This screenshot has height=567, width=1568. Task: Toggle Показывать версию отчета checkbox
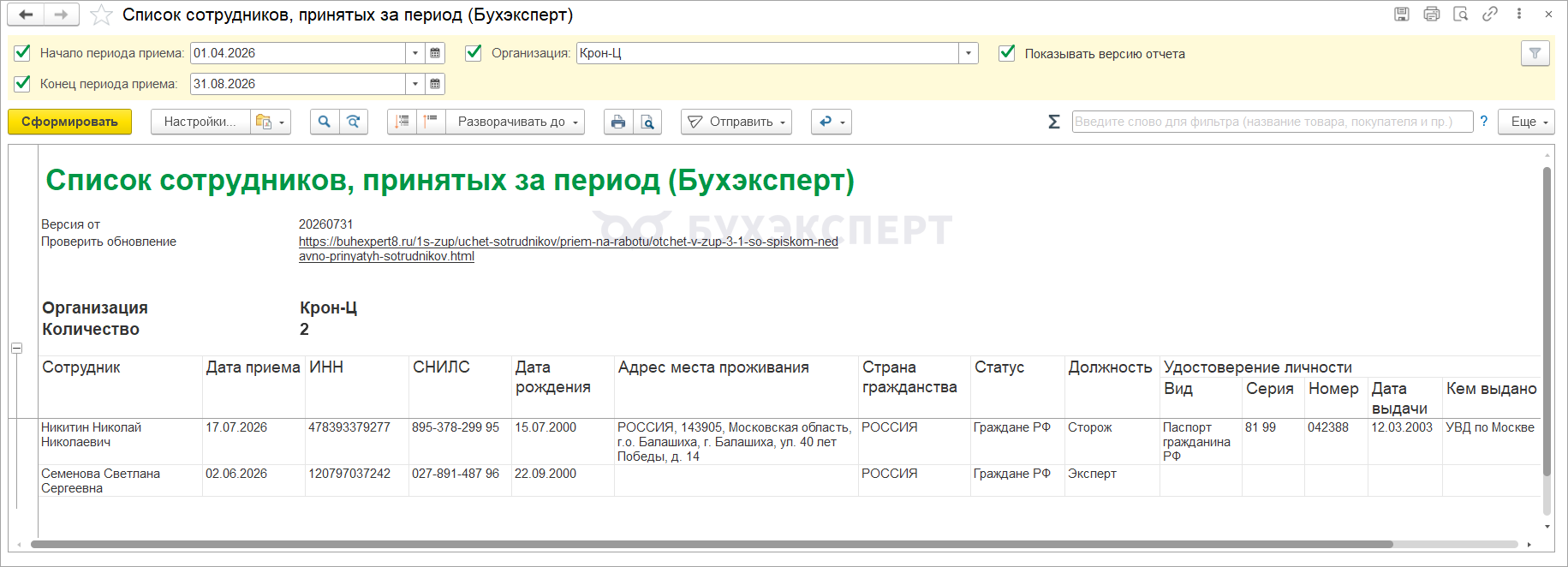tap(1007, 53)
